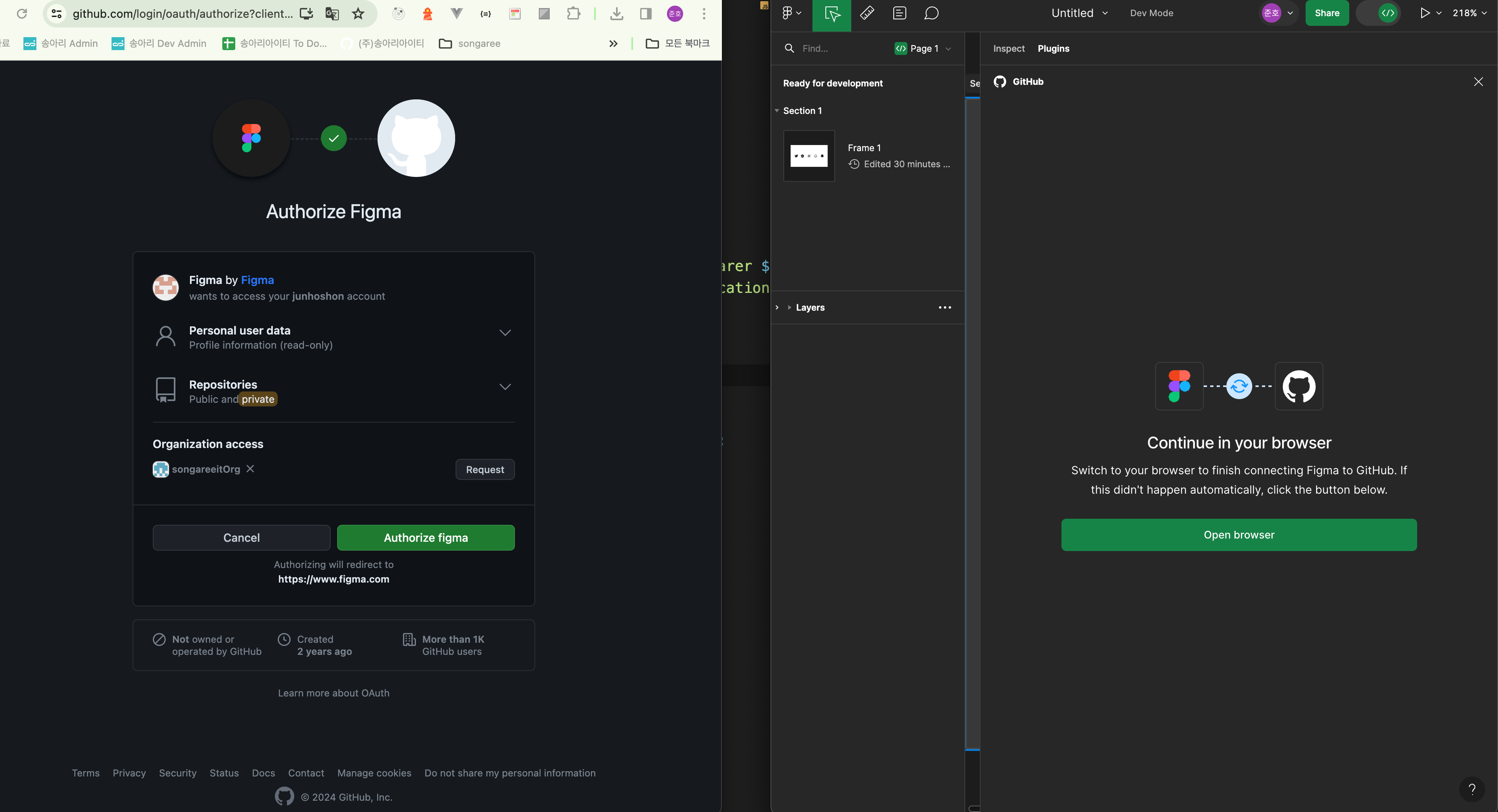The height and width of the screenshot is (812, 1498).
Task: Start a presentation with the Play icon
Action: pyautogui.click(x=1426, y=13)
